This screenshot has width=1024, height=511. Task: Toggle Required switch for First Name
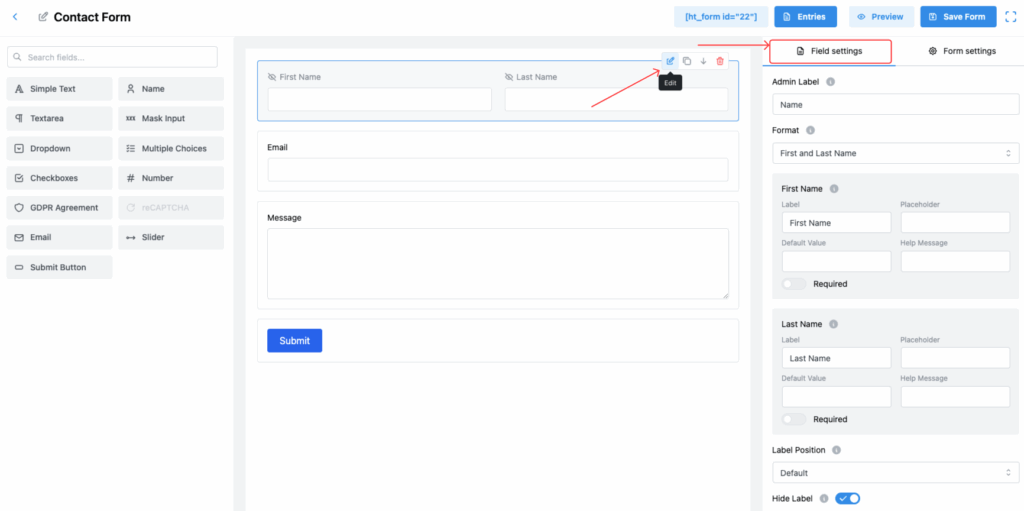pyautogui.click(x=794, y=284)
